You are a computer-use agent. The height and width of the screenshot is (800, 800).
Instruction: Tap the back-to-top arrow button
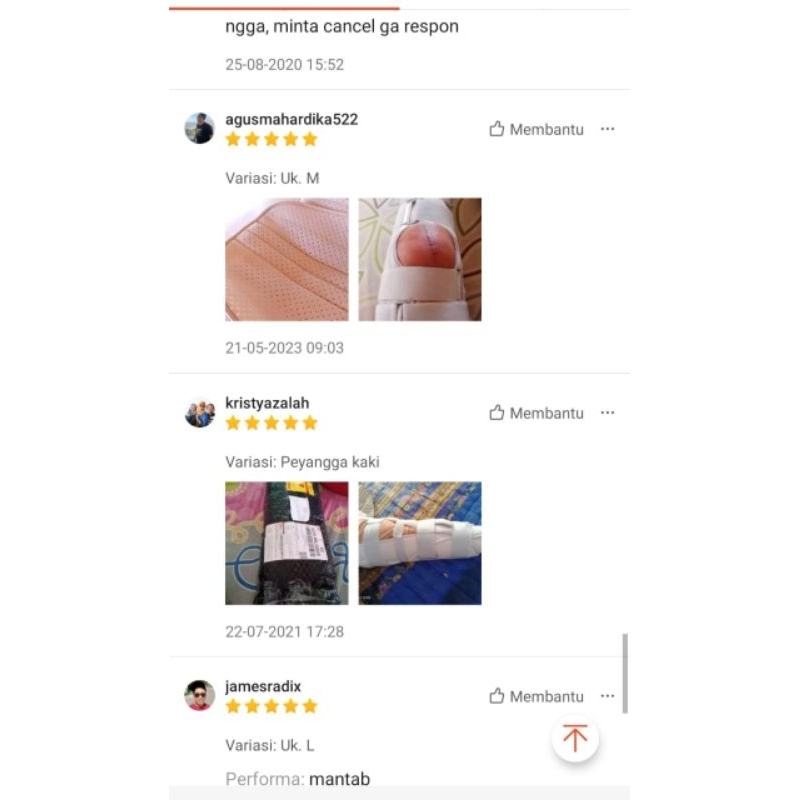575,738
